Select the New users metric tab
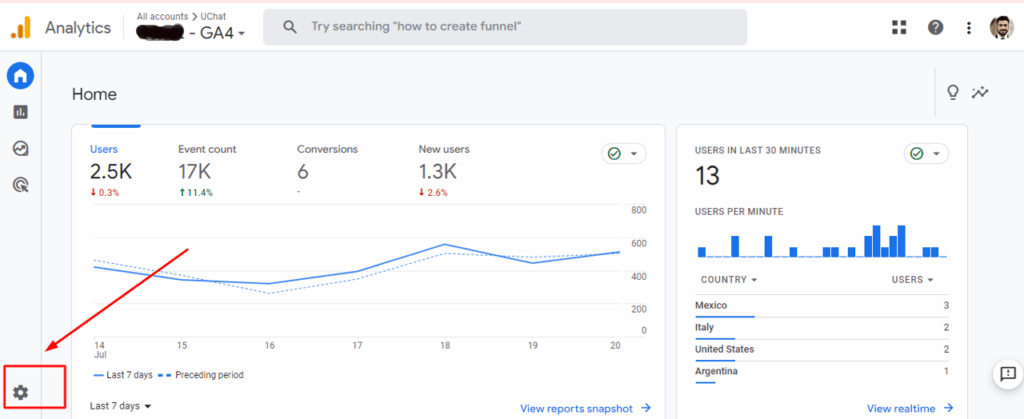The width and height of the screenshot is (1024, 419). coord(443,160)
